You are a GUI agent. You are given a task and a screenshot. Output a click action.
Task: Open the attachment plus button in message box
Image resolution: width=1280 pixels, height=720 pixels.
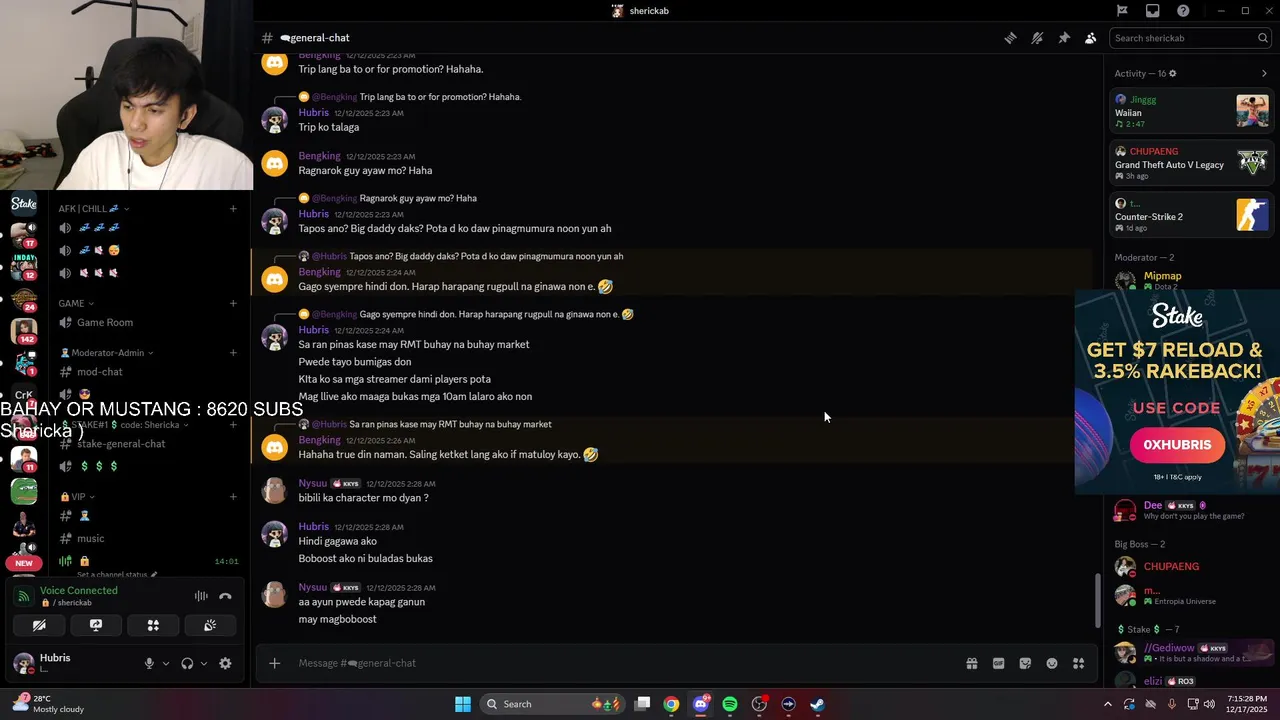(x=274, y=663)
